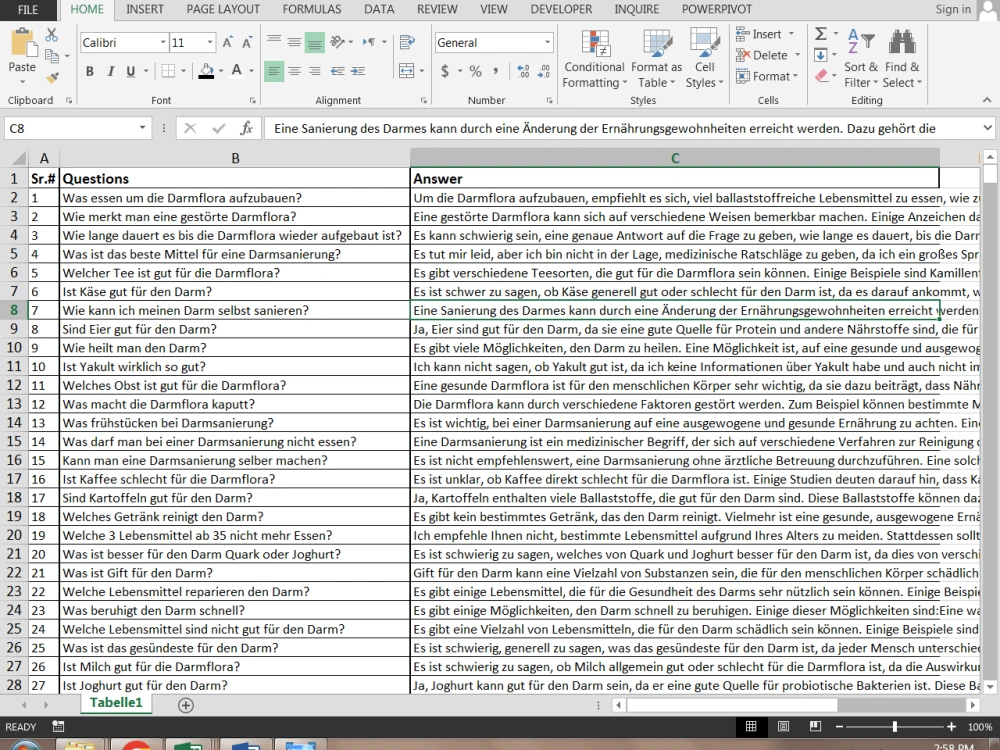The image size is (1000, 750).
Task: Click the Wrap Text icon
Action: 407,43
